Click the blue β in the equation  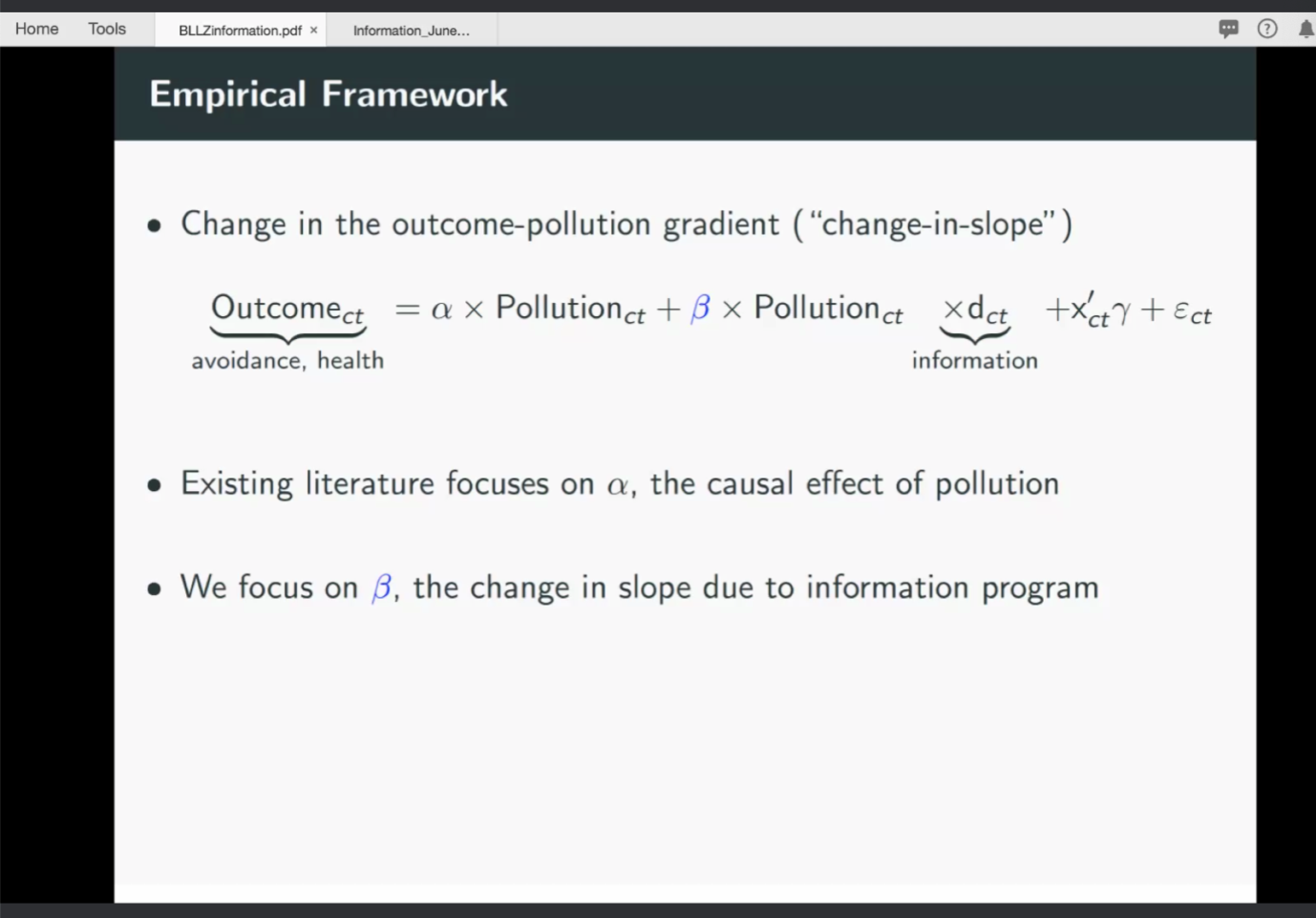tap(700, 308)
